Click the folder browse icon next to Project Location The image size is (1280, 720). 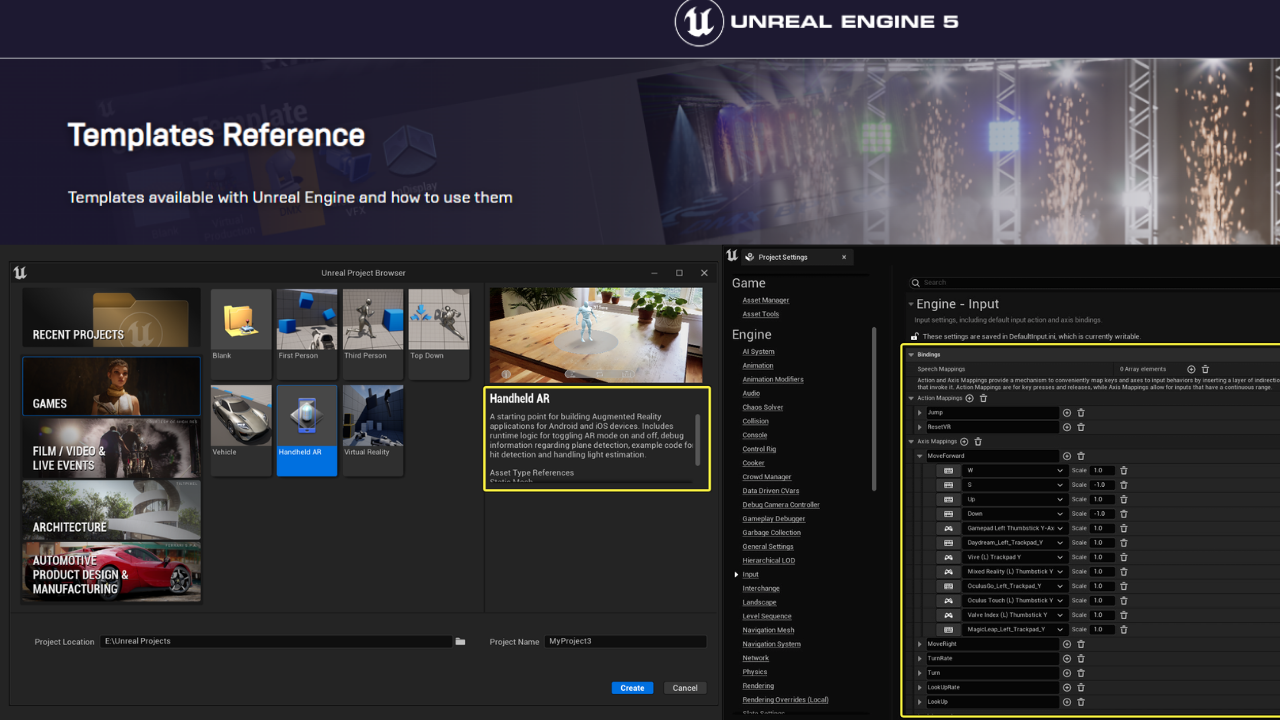460,641
